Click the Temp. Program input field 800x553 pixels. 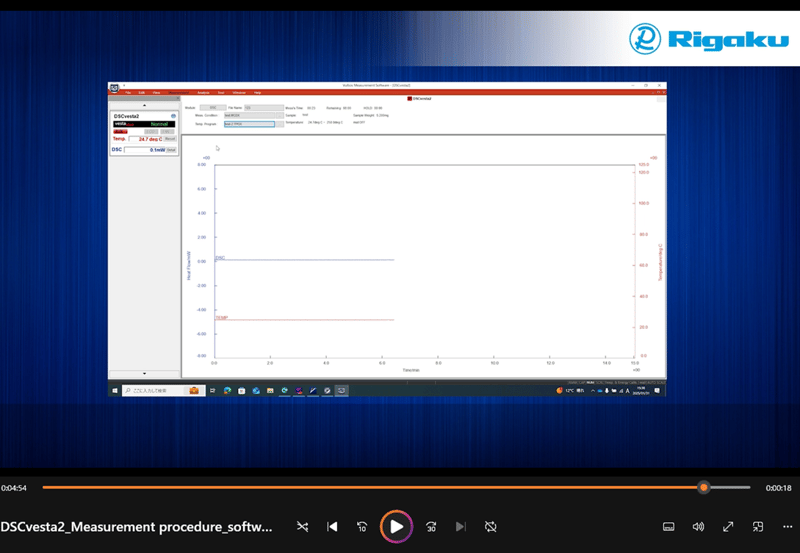tap(249, 124)
